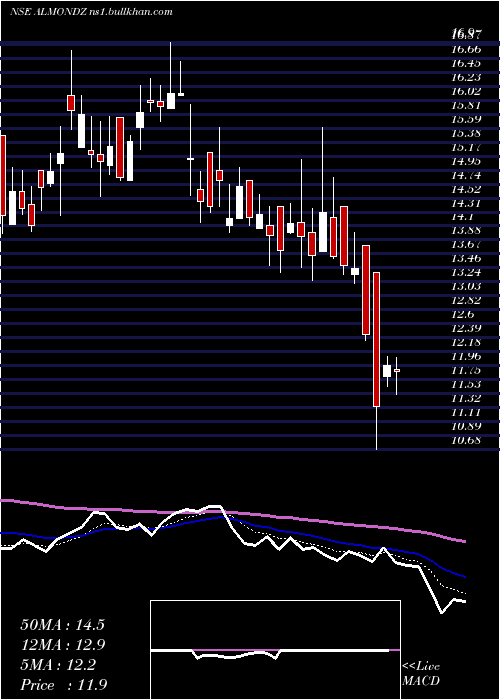Click the 15.59 price label

click(x=466, y=119)
